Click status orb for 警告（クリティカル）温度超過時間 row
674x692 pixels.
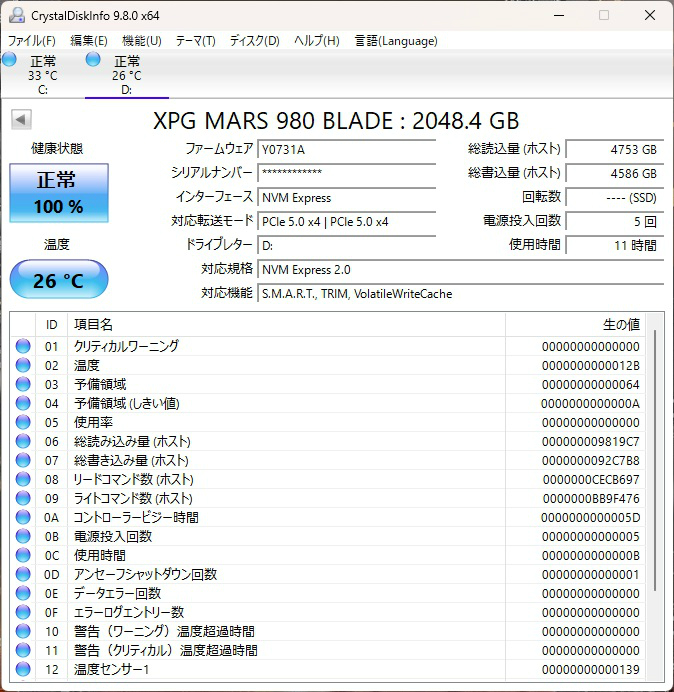tap(23, 650)
